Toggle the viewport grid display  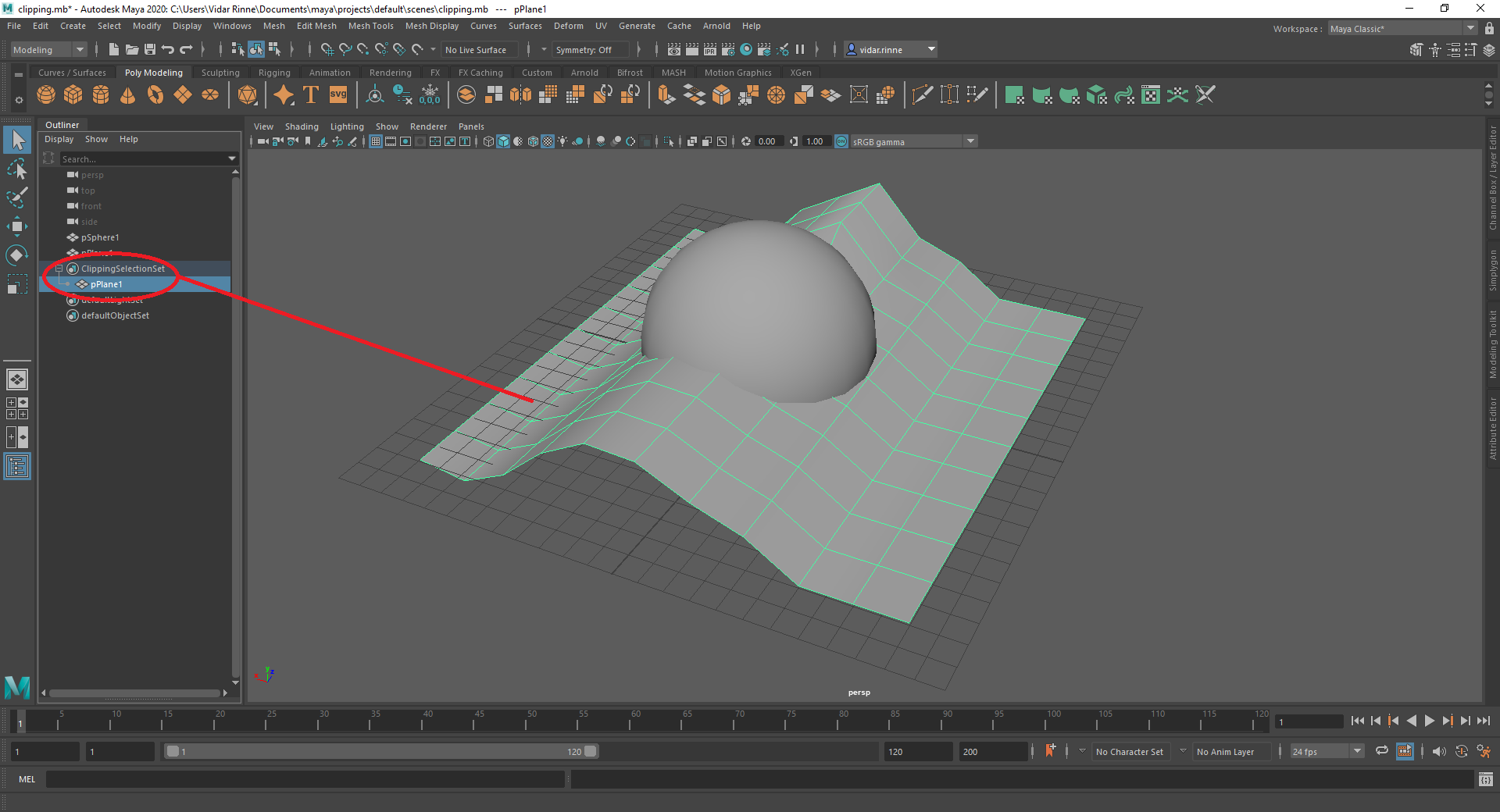[x=376, y=141]
